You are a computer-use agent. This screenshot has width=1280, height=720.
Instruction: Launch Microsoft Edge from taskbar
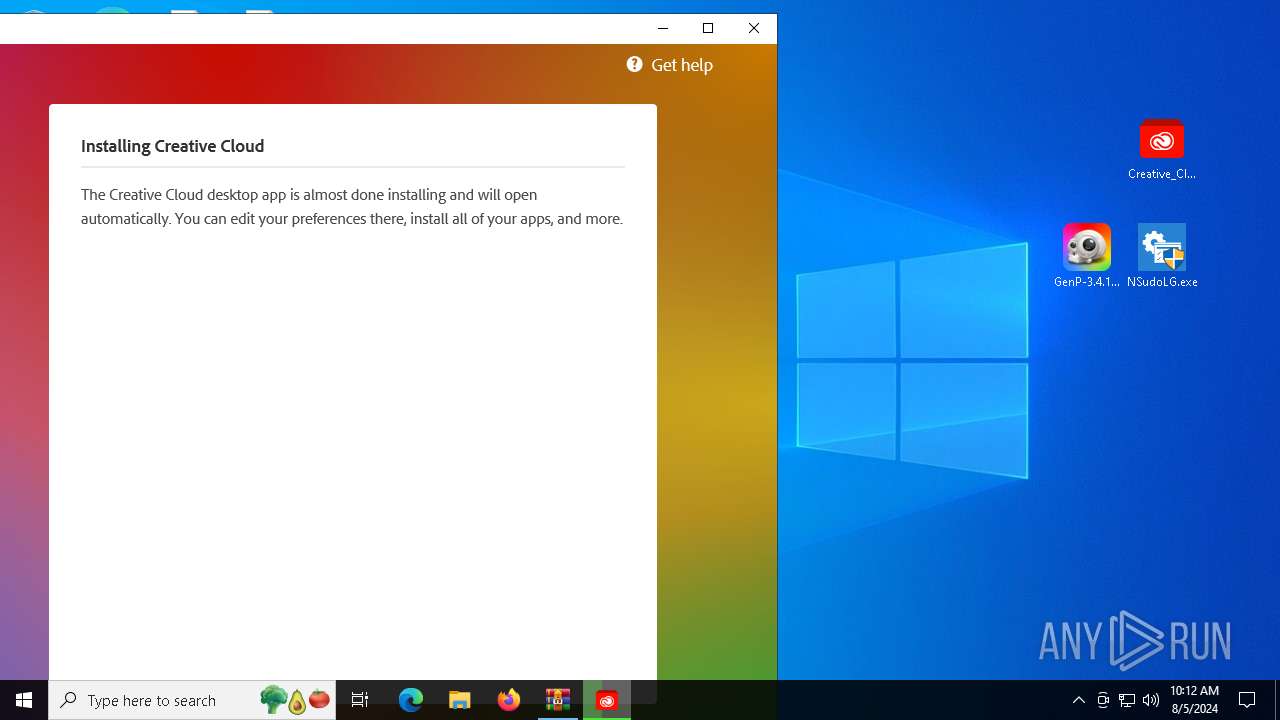point(411,700)
